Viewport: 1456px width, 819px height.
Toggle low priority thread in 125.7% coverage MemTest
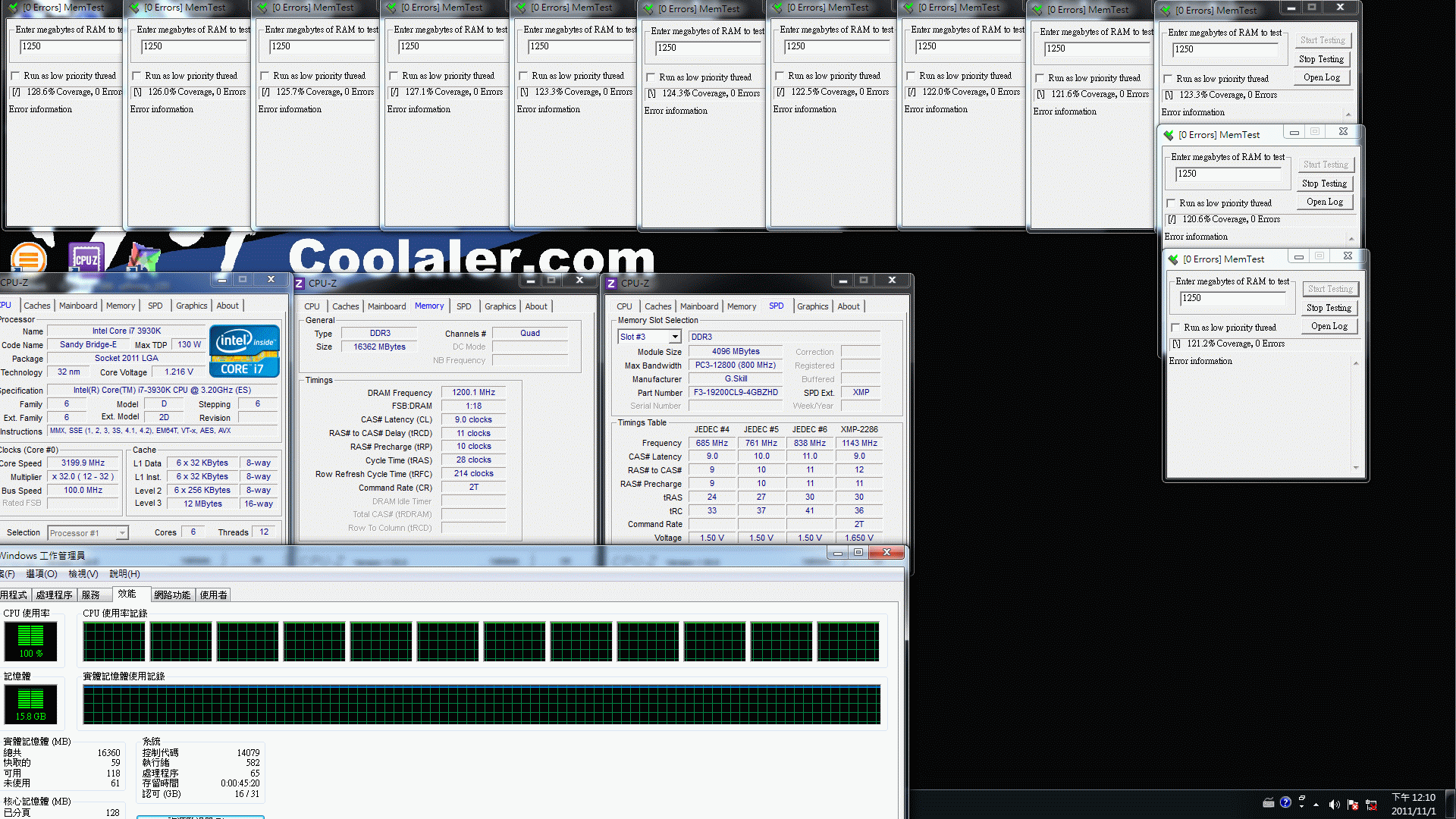point(265,76)
